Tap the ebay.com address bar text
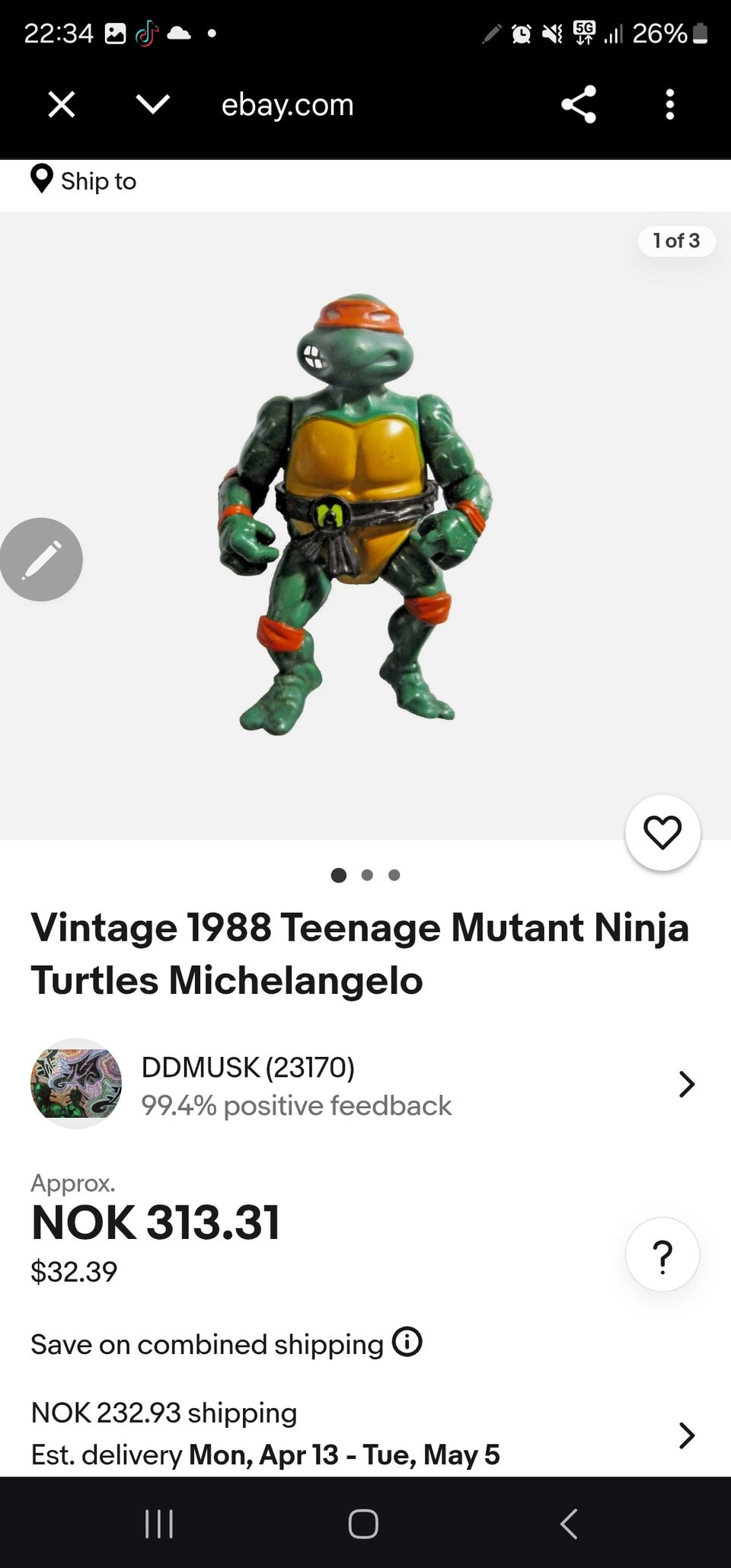 pyautogui.click(x=287, y=105)
